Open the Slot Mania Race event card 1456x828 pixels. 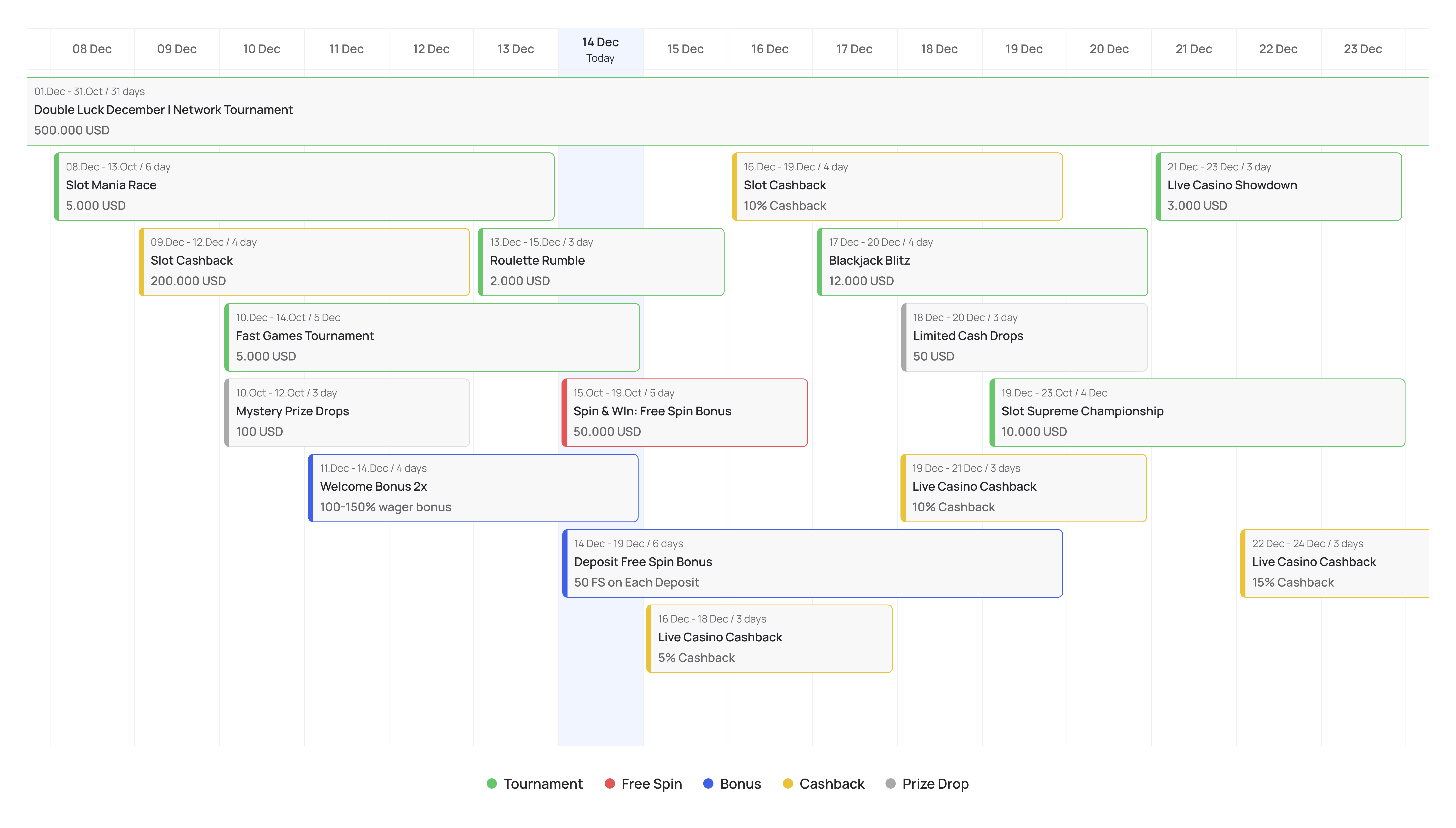coord(304,186)
